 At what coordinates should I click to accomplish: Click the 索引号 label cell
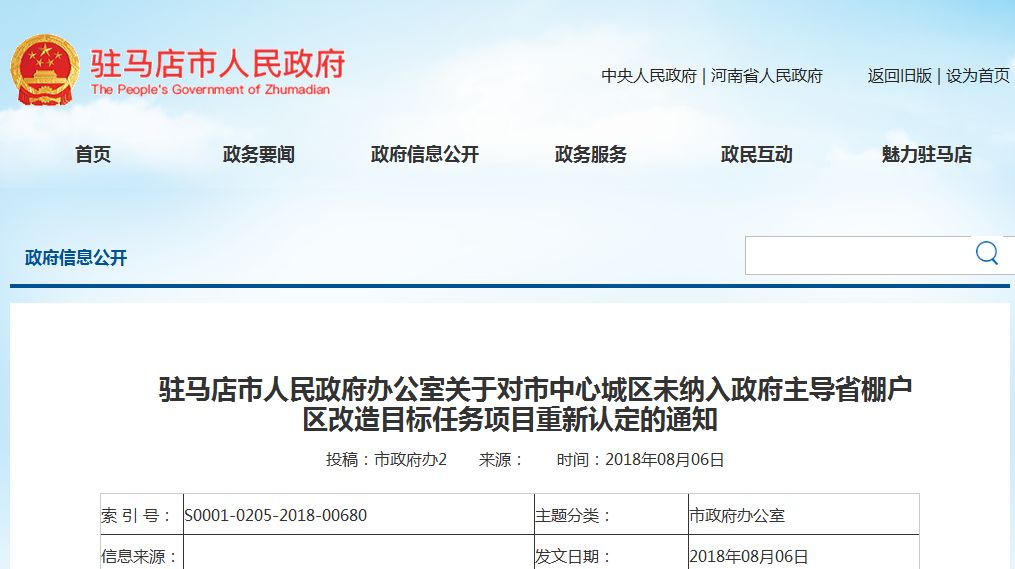click(x=142, y=515)
